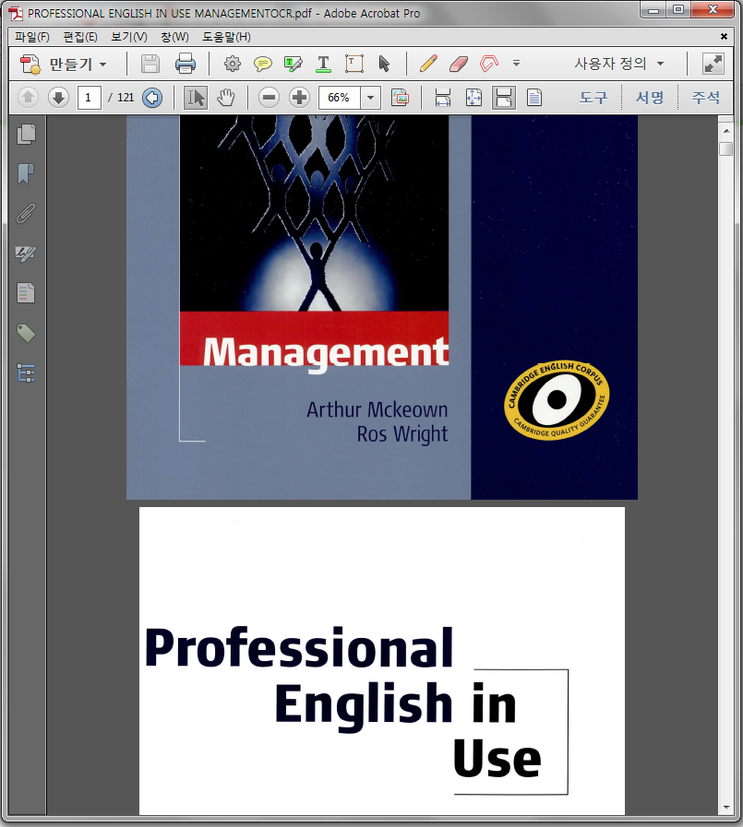Screen dimensions: 743x827
Task: Toggle fit one full page view
Action: pos(473,98)
